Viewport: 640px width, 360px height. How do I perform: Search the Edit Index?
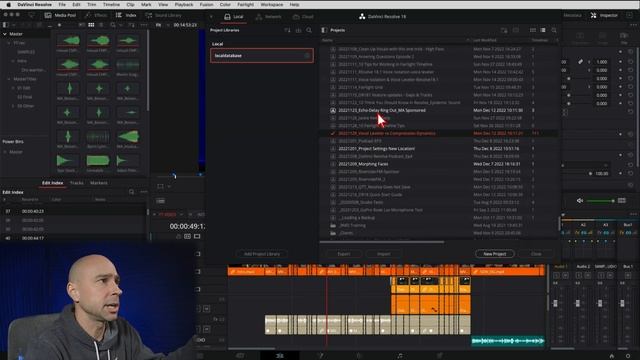point(131,192)
